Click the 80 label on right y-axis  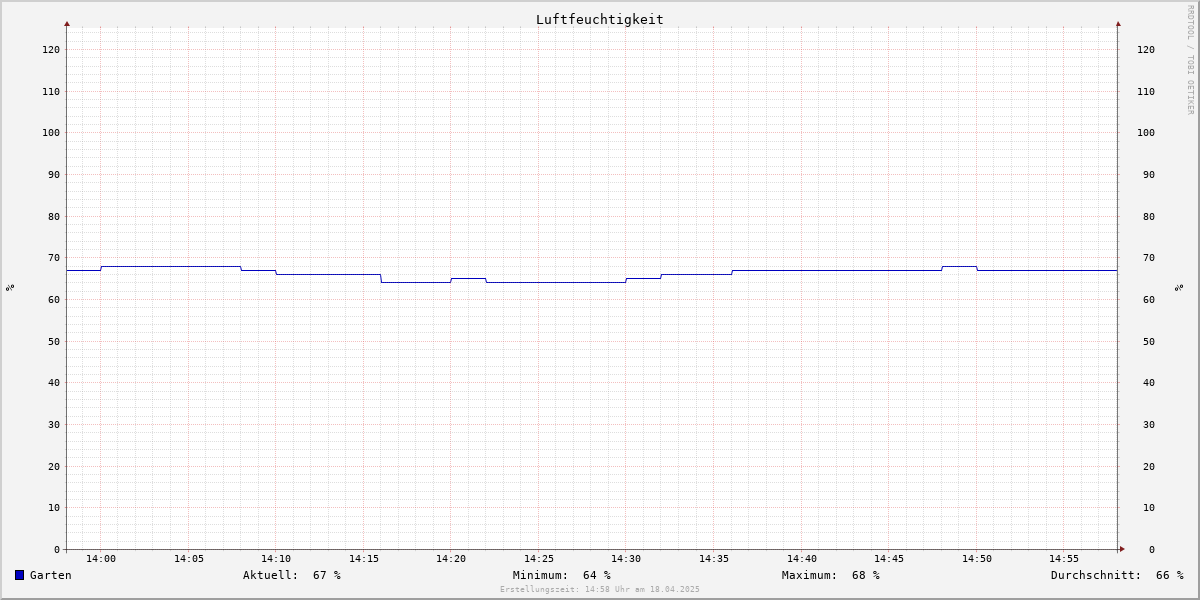(1149, 216)
